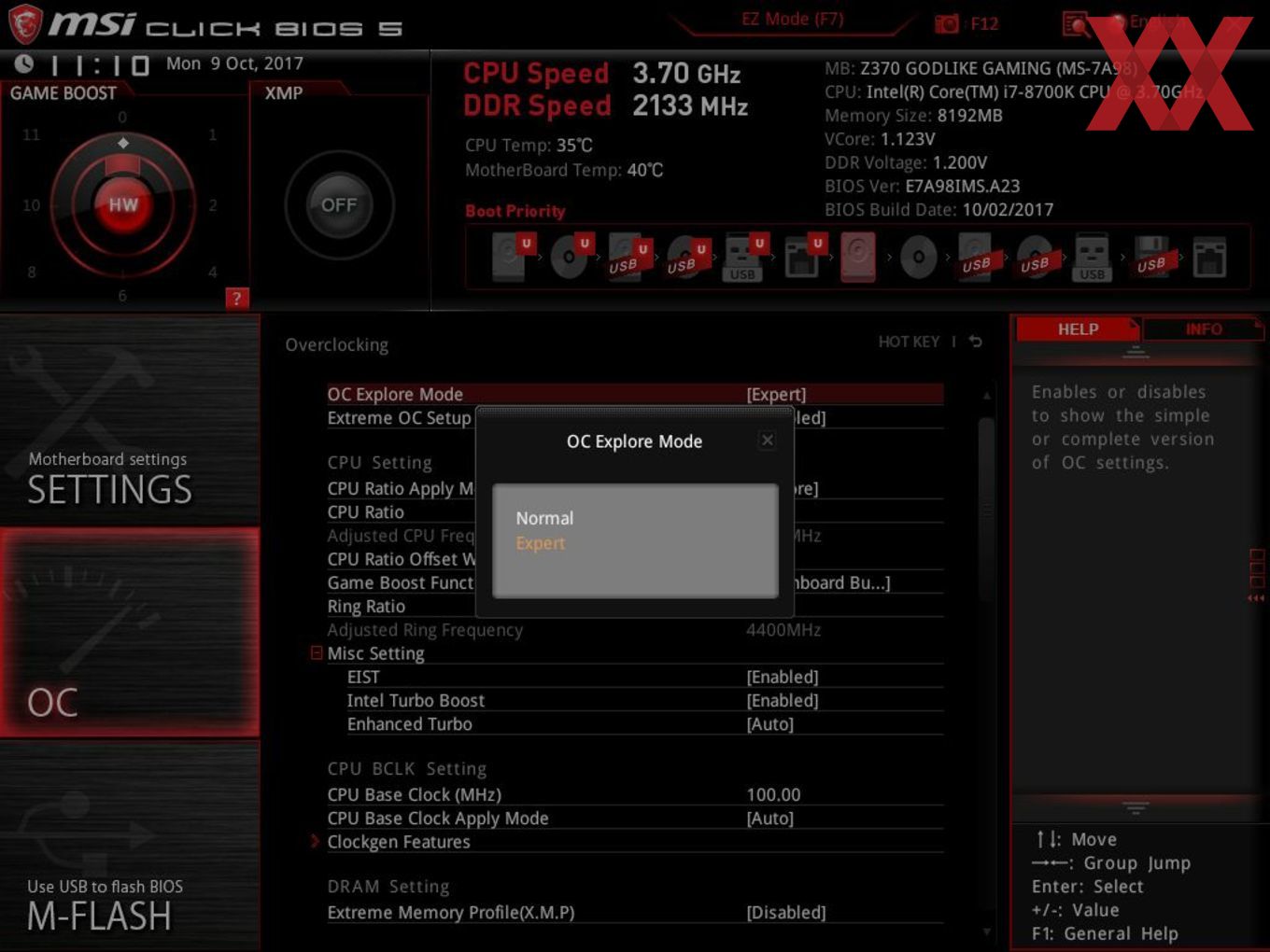This screenshot has height=952, width=1270.
Task: Edit CPU Base Clock value 100.00
Action: tap(773, 795)
